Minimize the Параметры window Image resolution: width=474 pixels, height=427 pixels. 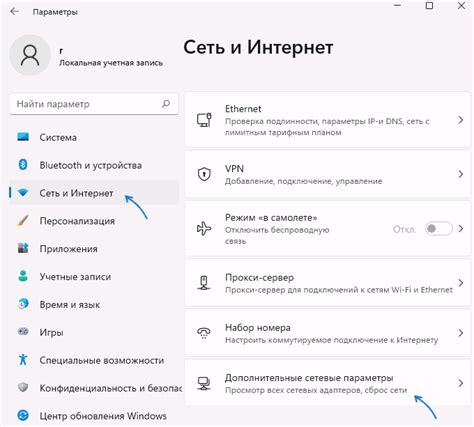397,5
